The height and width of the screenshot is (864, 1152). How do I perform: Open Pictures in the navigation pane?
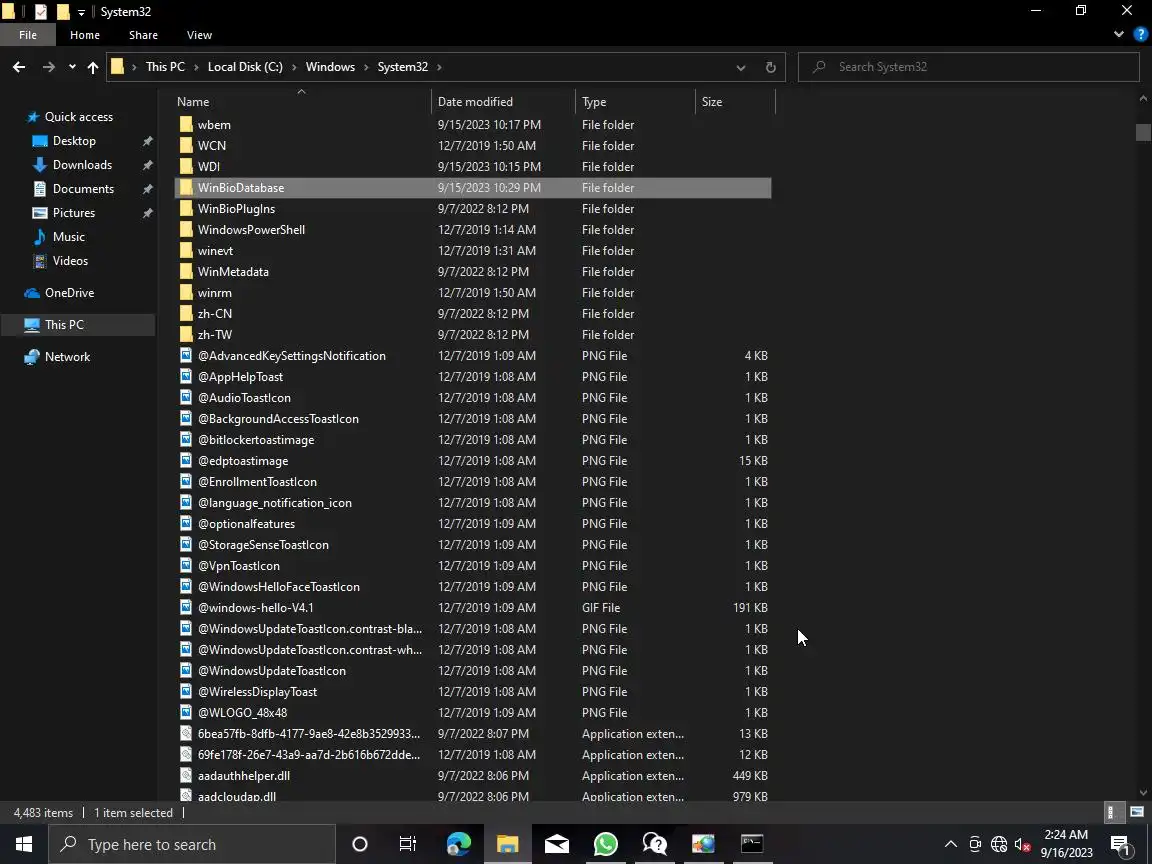coord(73,213)
